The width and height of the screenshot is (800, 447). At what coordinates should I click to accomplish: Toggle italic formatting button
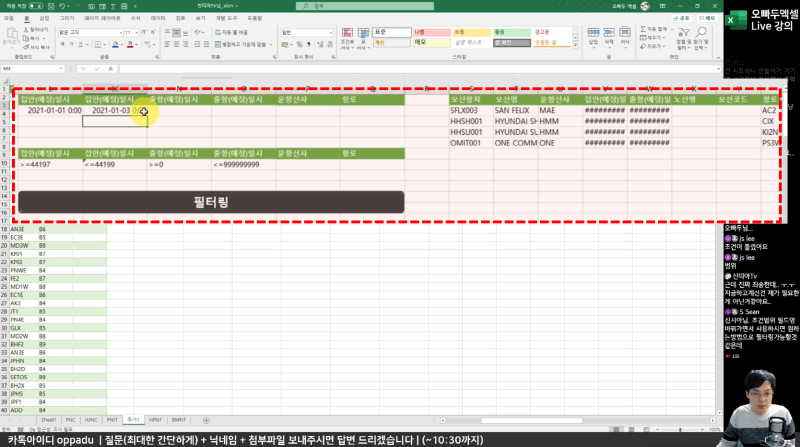[71, 45]
